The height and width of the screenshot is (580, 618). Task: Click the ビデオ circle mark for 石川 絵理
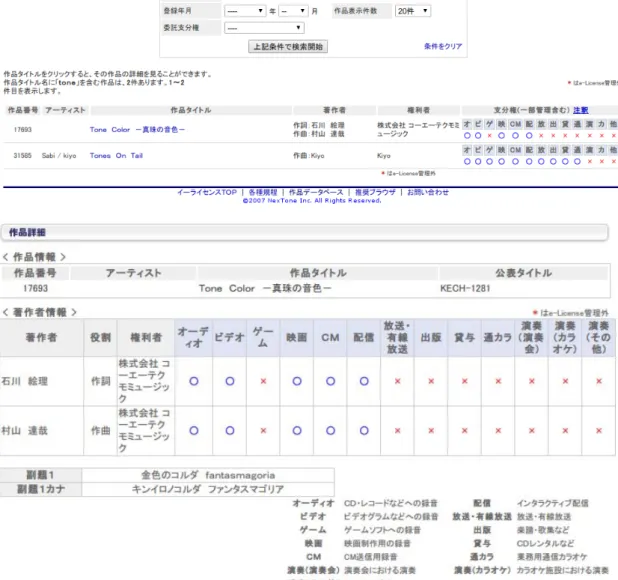point(230,381)
